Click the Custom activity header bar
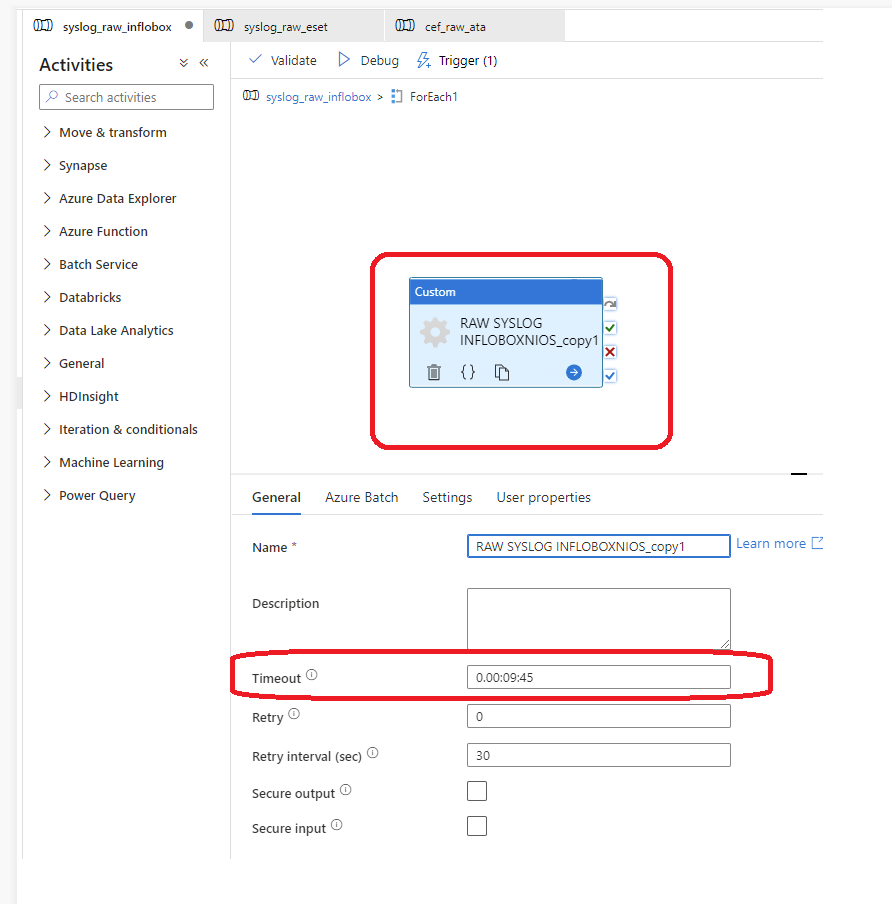This screenshot has width=892, height=904. (x=506, y=292)
